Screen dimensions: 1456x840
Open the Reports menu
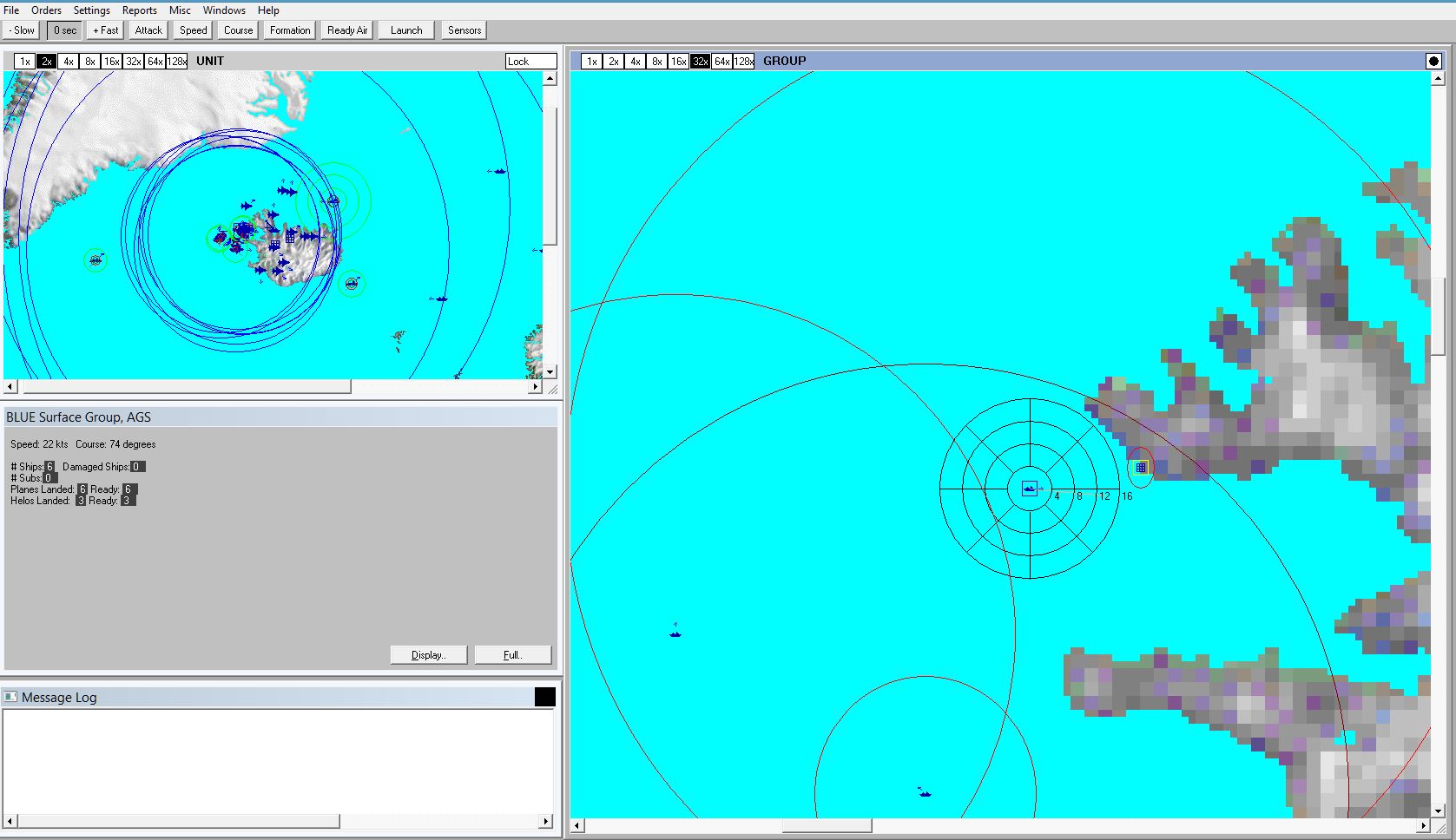coord(139,10)
